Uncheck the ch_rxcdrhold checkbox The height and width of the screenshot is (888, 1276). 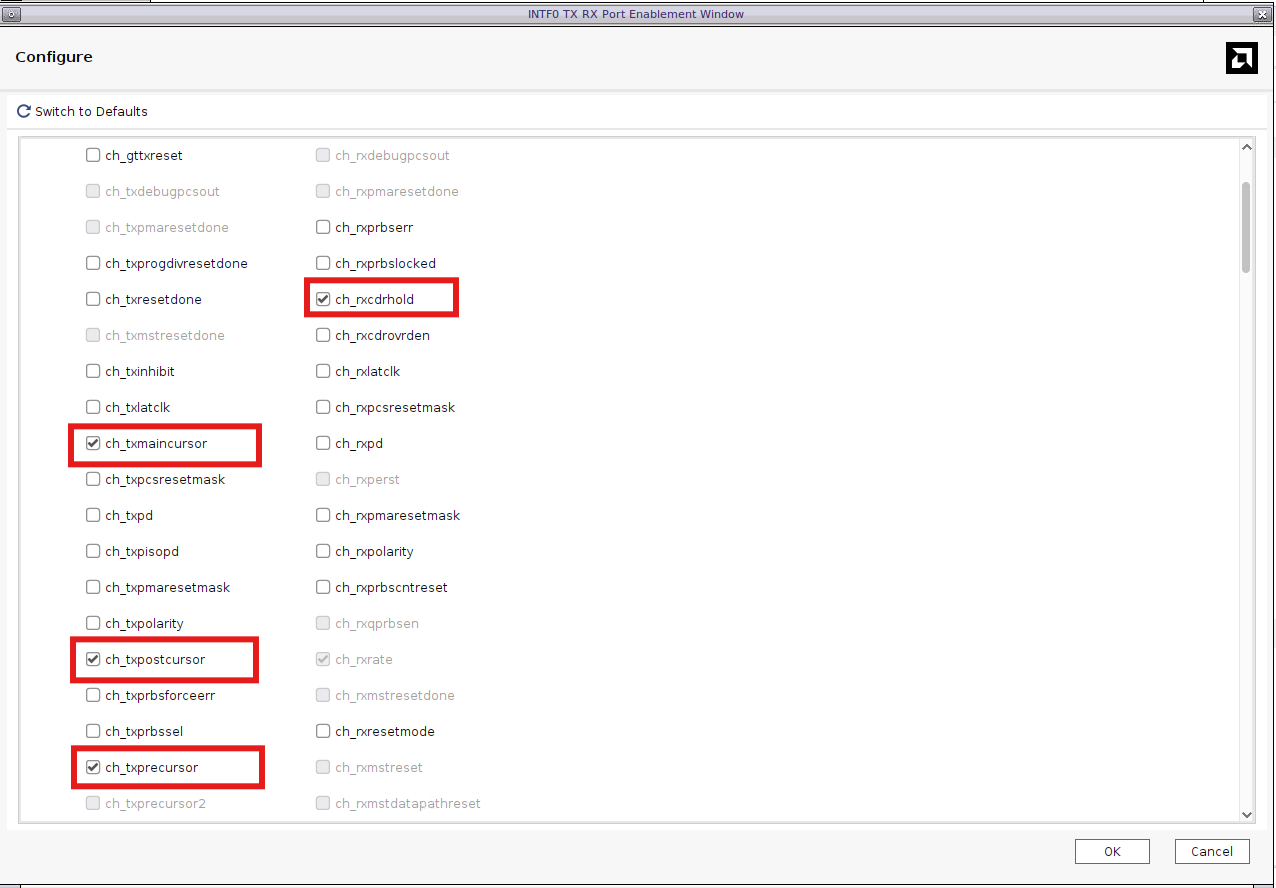[323, 299]
